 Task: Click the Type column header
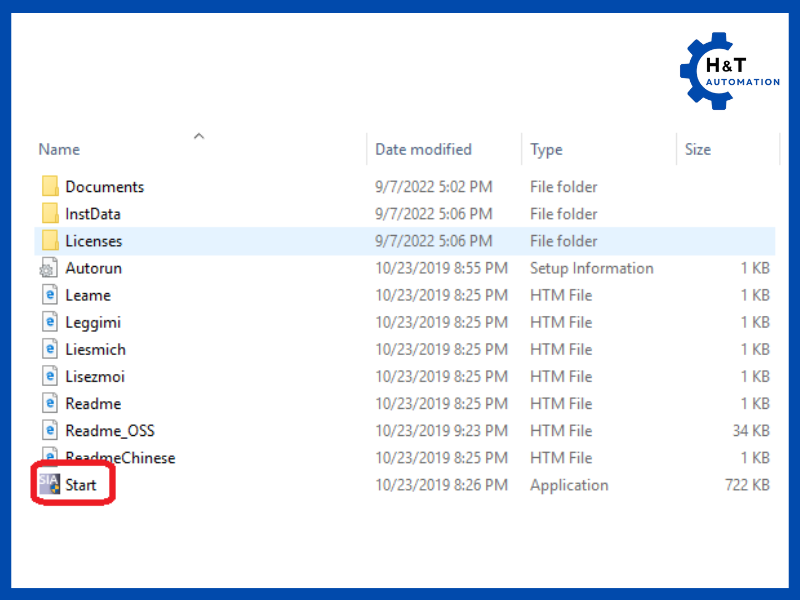coord(546,149)
